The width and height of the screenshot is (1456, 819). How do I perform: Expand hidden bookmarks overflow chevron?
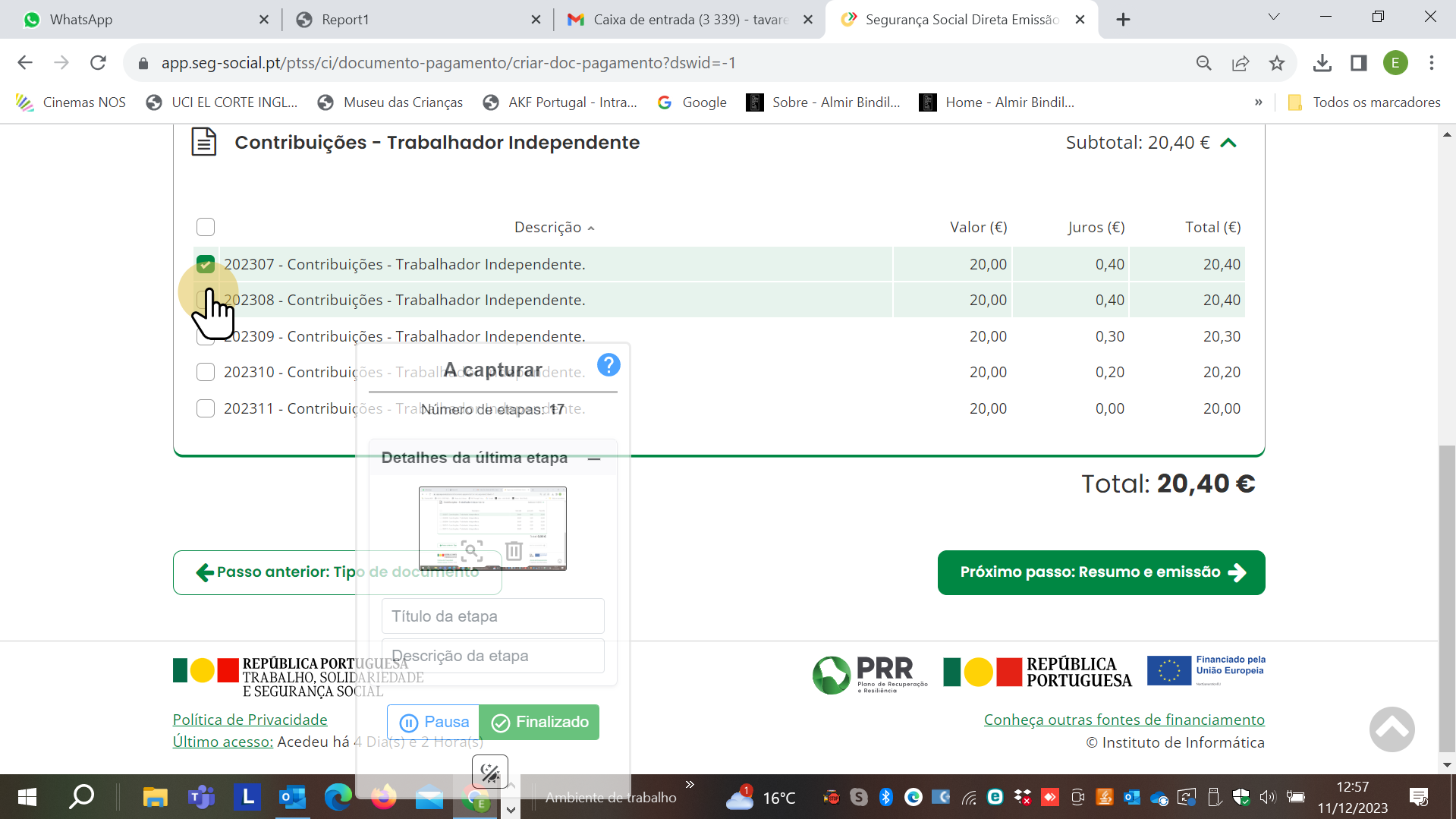click(x=1258, y=102)
